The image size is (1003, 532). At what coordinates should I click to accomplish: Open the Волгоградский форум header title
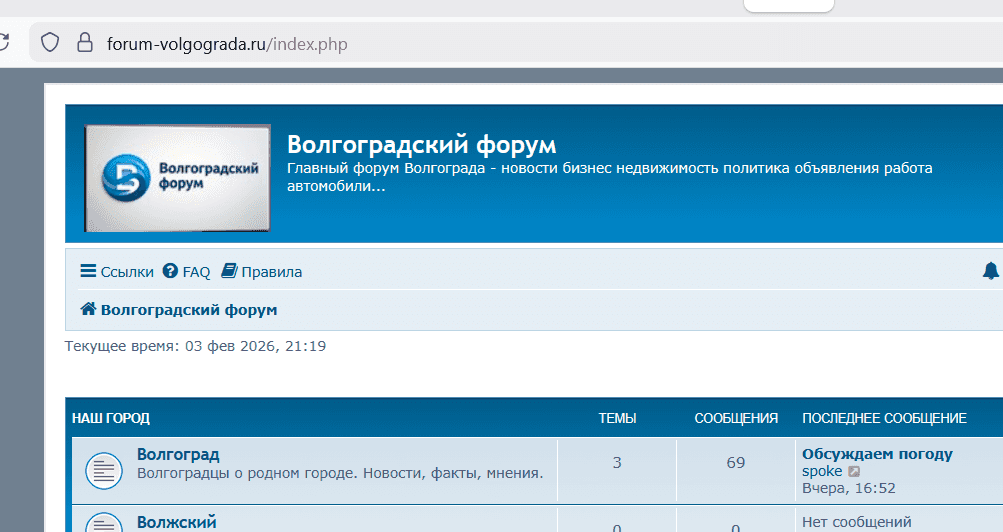pyautogui.click(x=422, y=145)
